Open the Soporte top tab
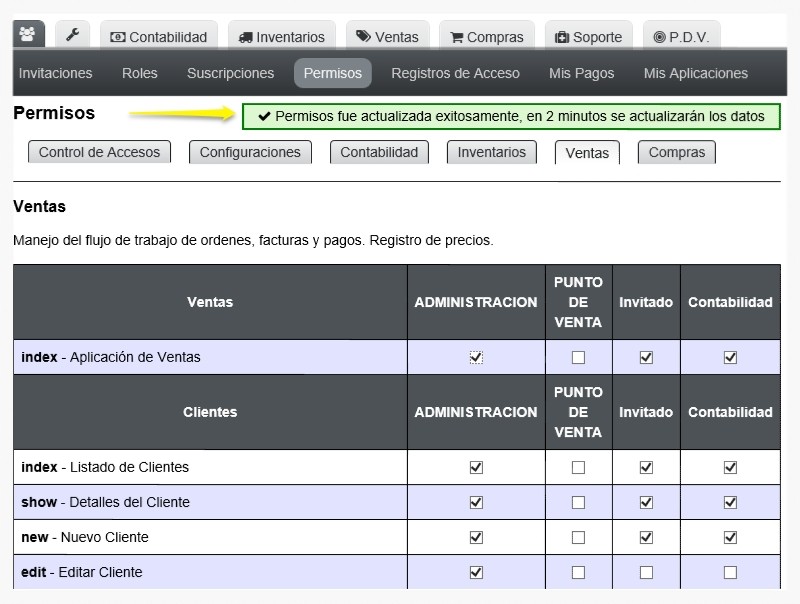The height and width of the screenshot is (604, 800). click(589, 37)
